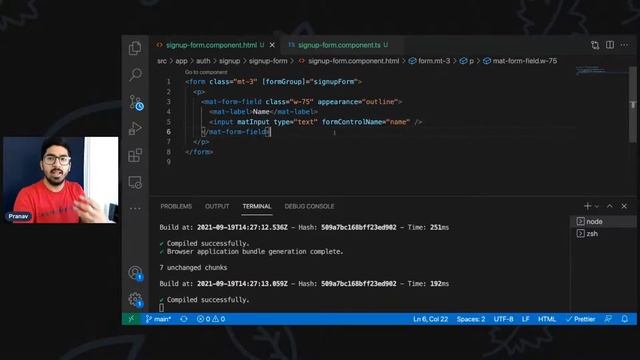Open the Source Control view
Viewport: 640px width, 360px height.
click(x=136, y=102)
